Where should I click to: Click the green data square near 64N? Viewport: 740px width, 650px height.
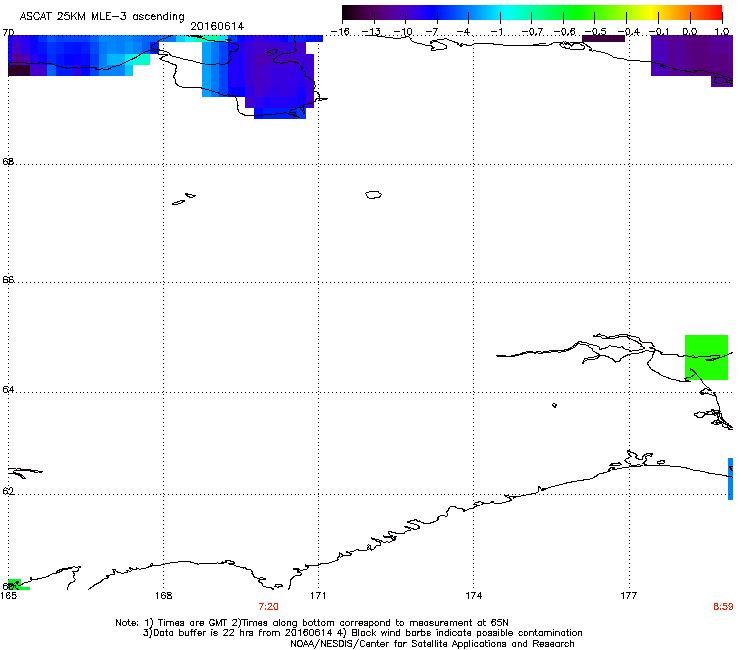pyautogui.click(x=706, y=357)
